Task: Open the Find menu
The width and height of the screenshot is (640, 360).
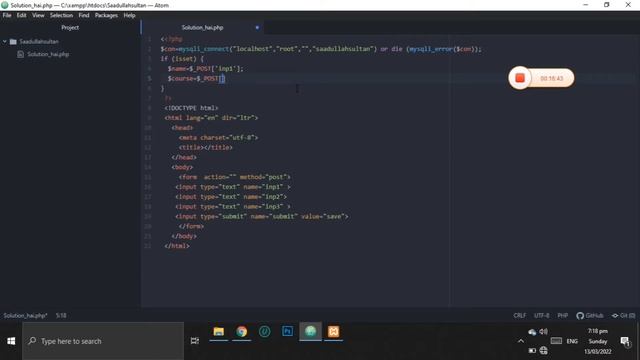Action: pyautogui.click(x=84, y=16)
